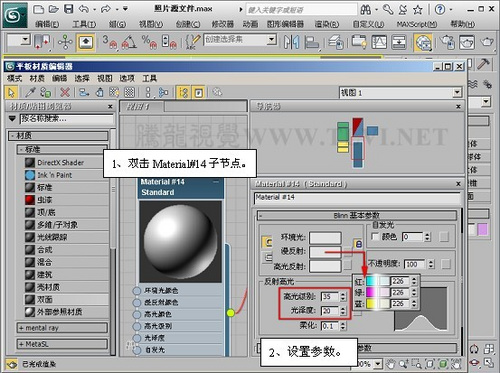This screenshot has width=500, height=373.
Task: Click the checkered Show Background icon
Action: tap(129, 92)
